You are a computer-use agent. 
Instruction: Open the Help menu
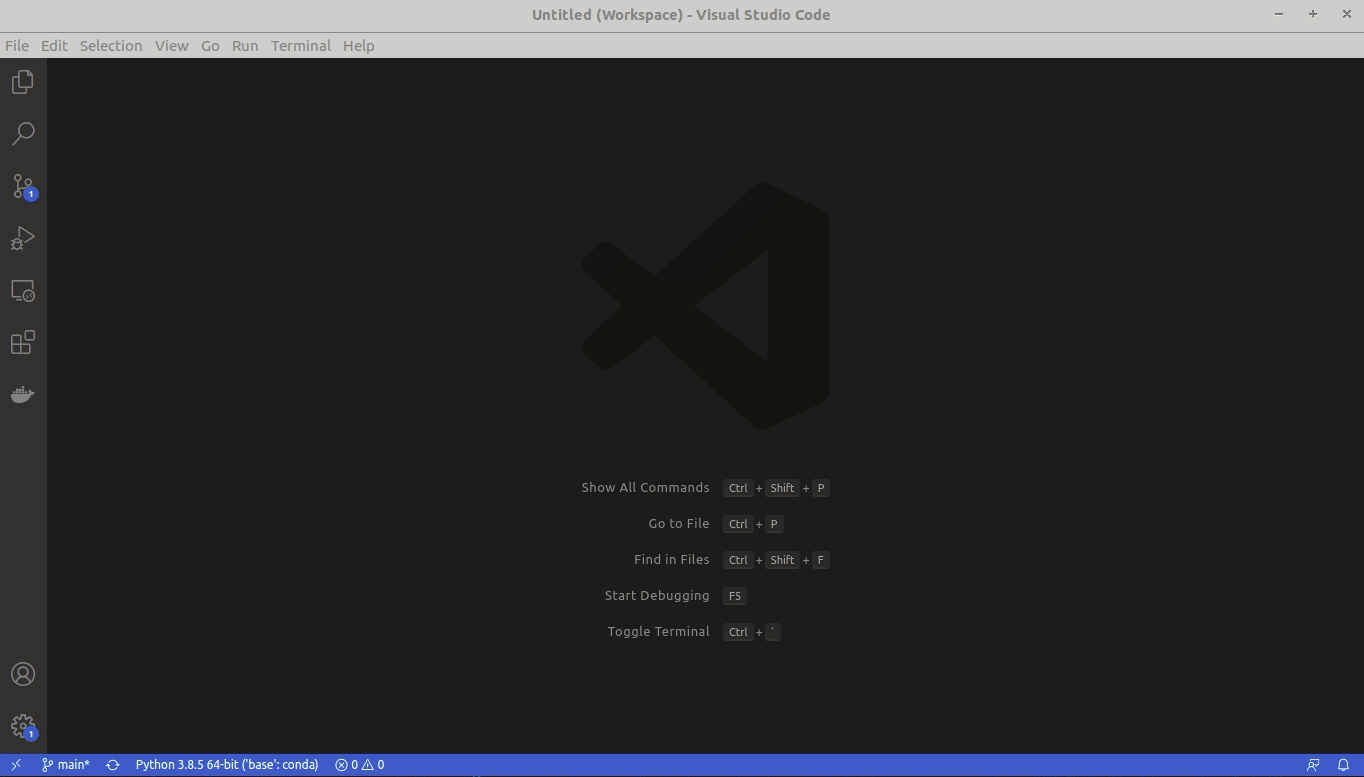click(x=359, y=46)
